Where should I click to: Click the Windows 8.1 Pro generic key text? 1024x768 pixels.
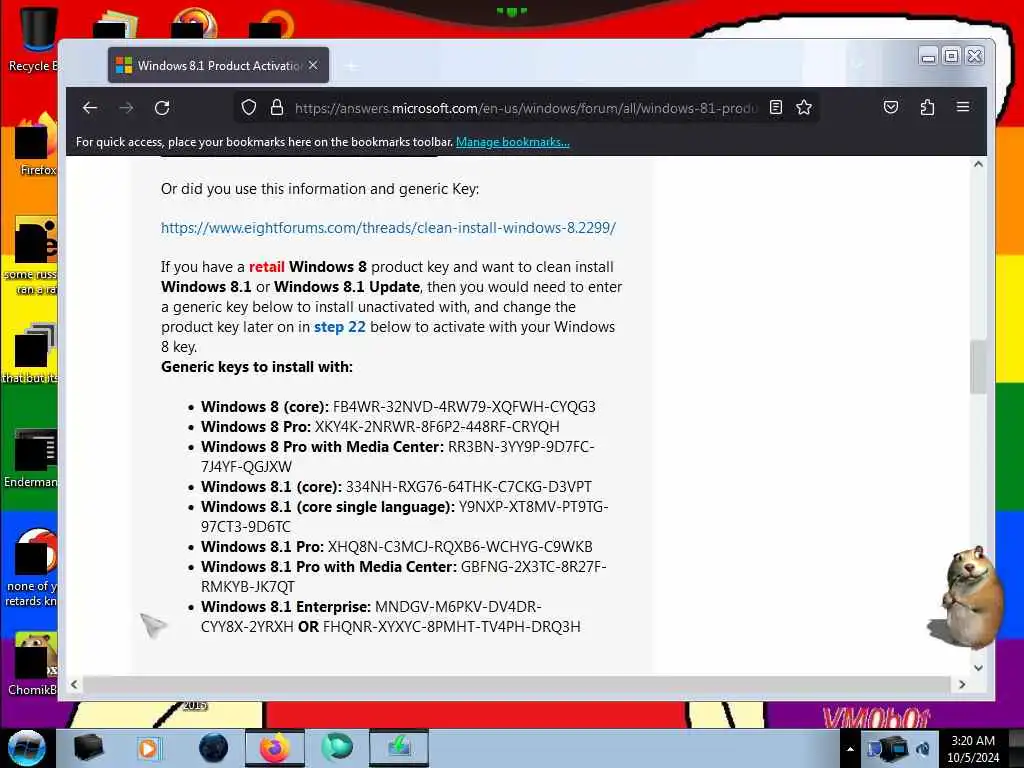(x=460, y=547)
